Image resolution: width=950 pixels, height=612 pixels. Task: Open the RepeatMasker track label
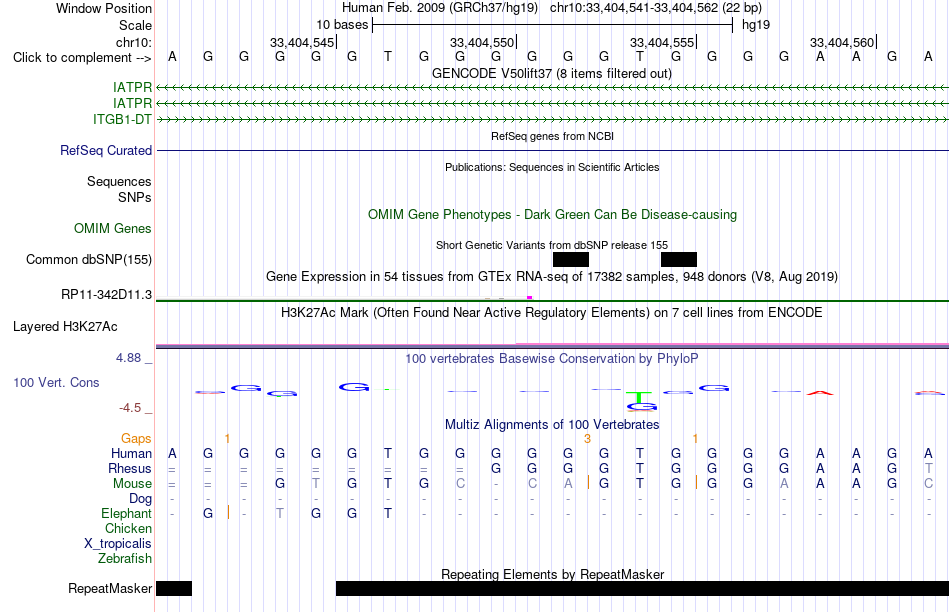(110, 588)
